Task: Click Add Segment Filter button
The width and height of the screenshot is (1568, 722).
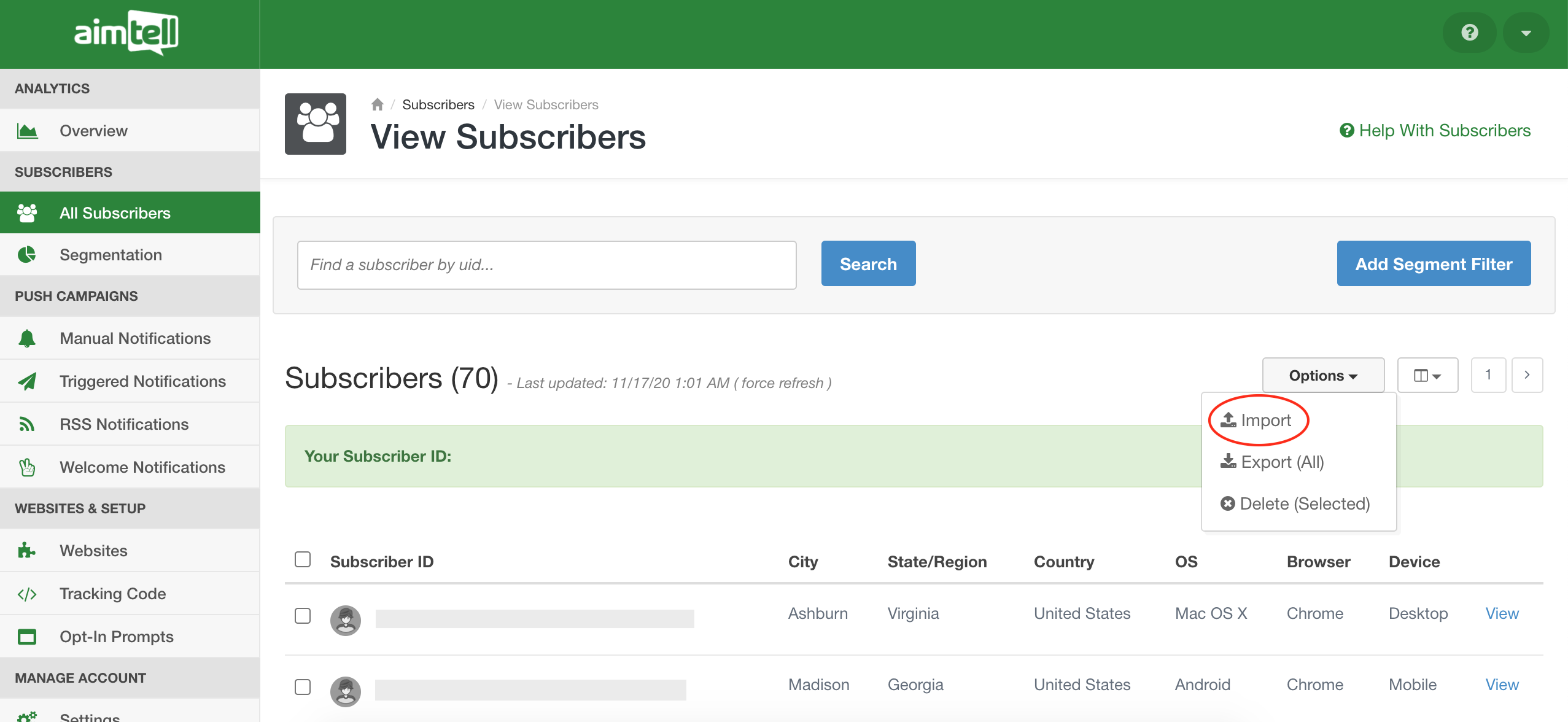Action: pyautogui.click(x=1434, y=263)
